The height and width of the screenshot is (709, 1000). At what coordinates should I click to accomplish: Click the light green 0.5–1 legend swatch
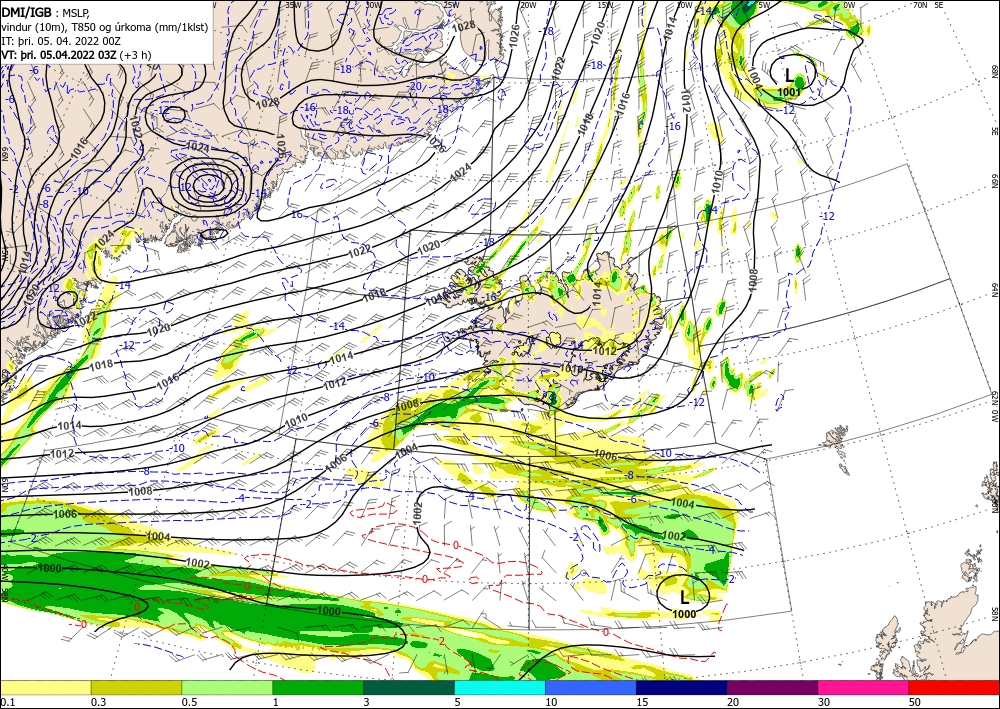(227, 687)
